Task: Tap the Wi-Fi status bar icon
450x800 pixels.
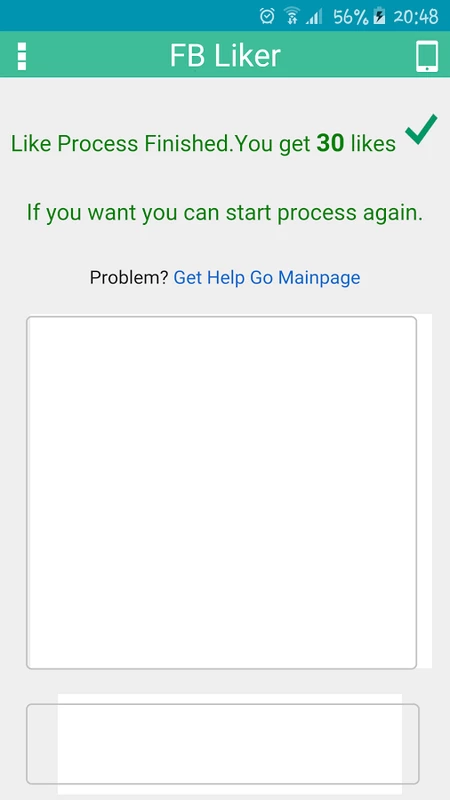Action: 292,16
